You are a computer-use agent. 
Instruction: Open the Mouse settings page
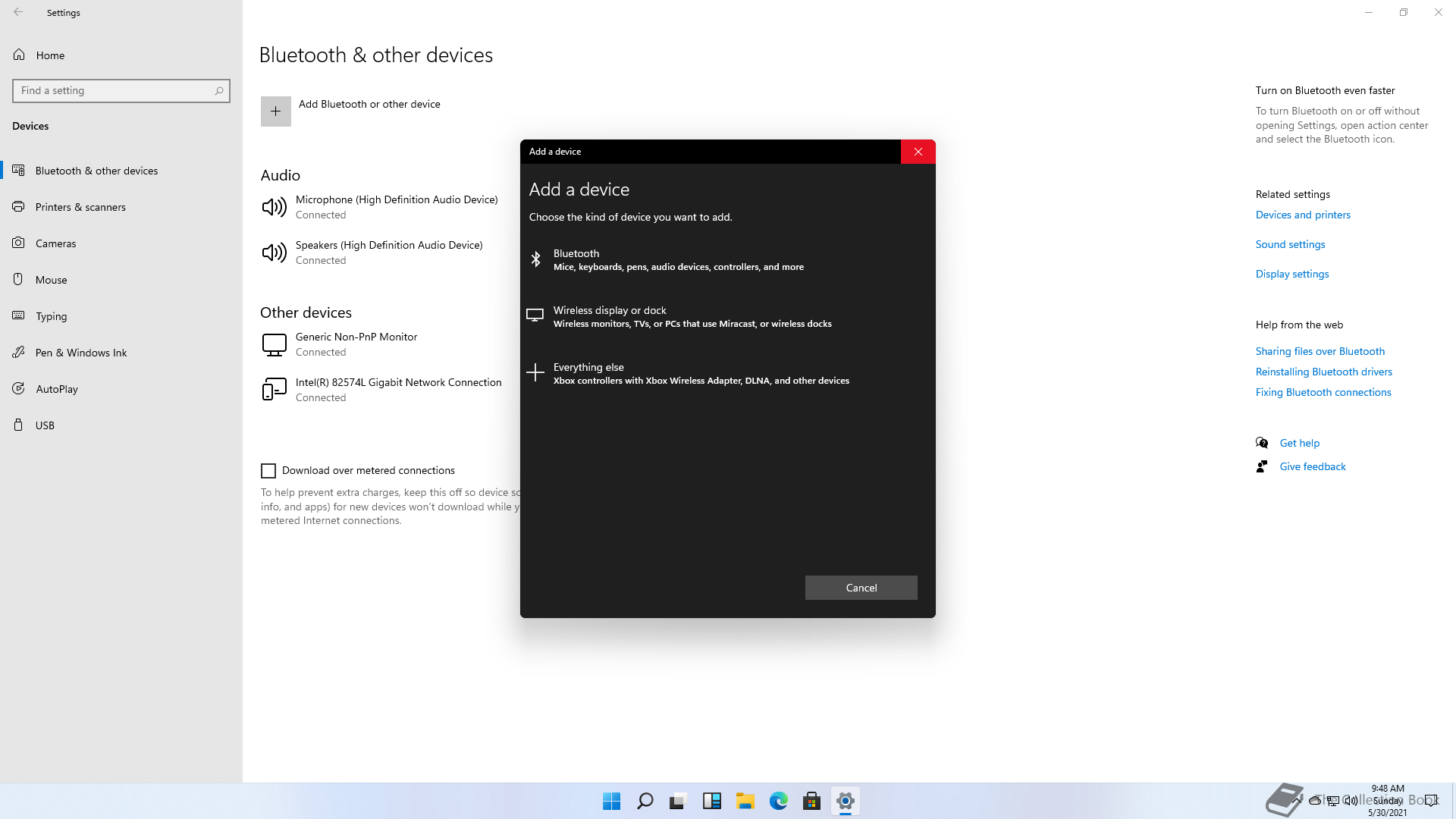52,280
